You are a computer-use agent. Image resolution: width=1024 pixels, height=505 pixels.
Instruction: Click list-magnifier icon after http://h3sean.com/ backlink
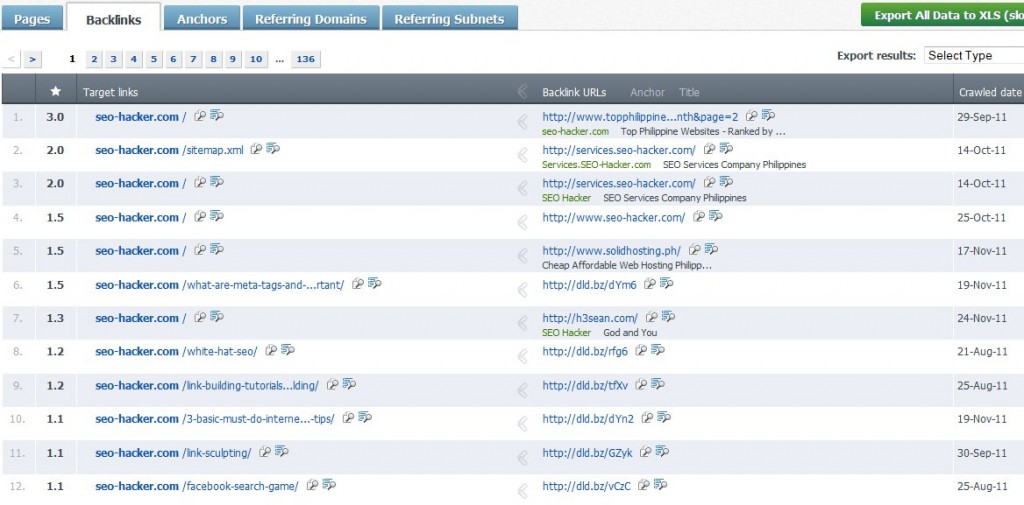pyautogui.click(x=668, y=317)
